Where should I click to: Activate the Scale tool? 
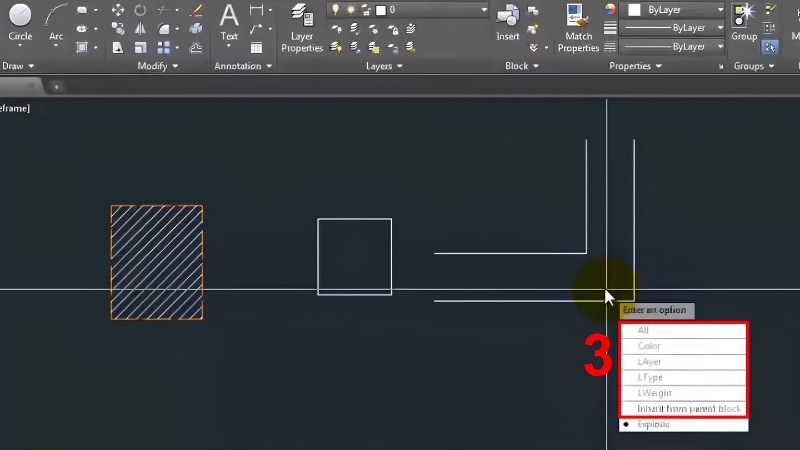140,47
